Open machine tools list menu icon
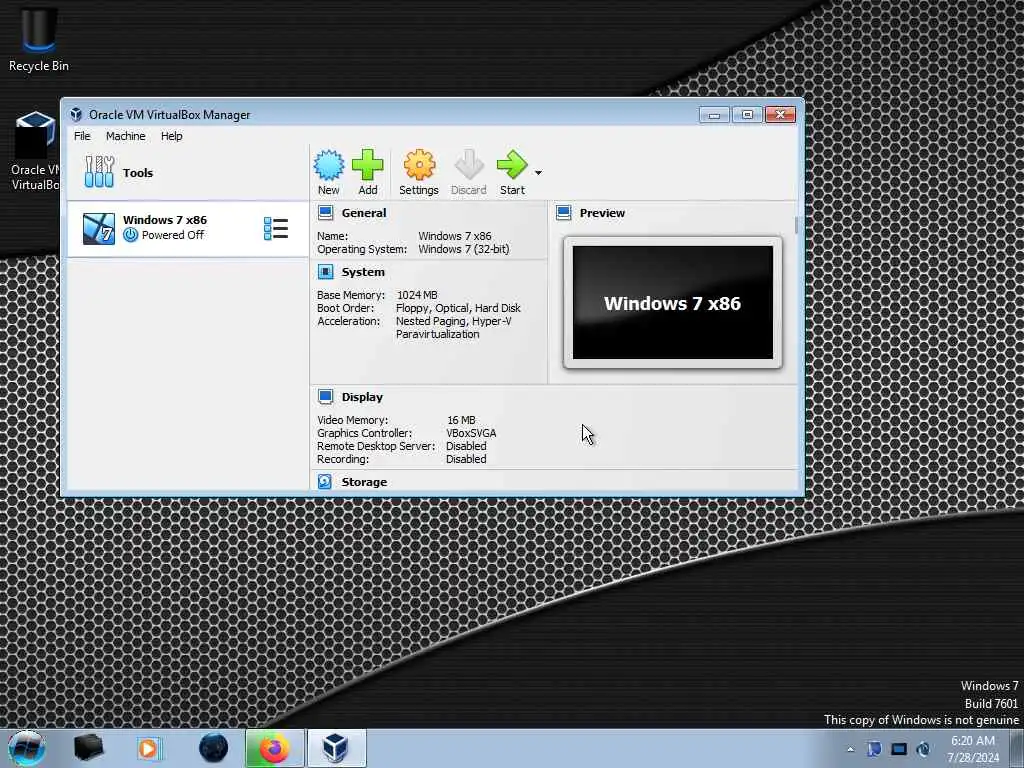The height and width of the screenshot is (768, 1024). [x=276, y=229]
